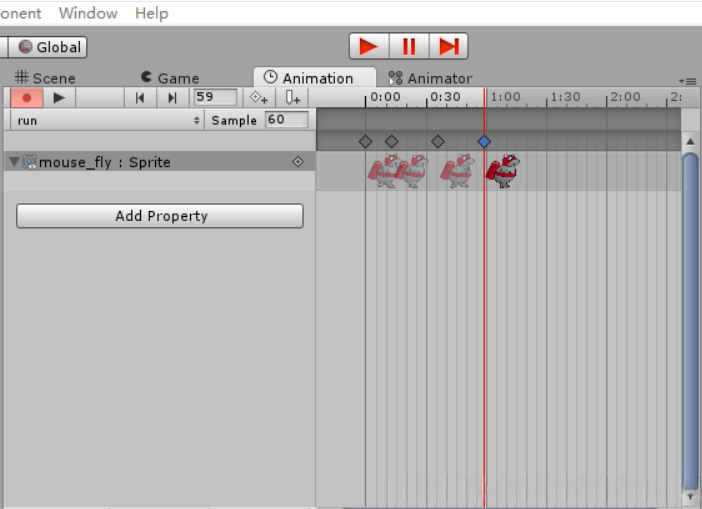Click the frame number field showing 59
The image size is (702, 509).
click(x=215, y=97)
